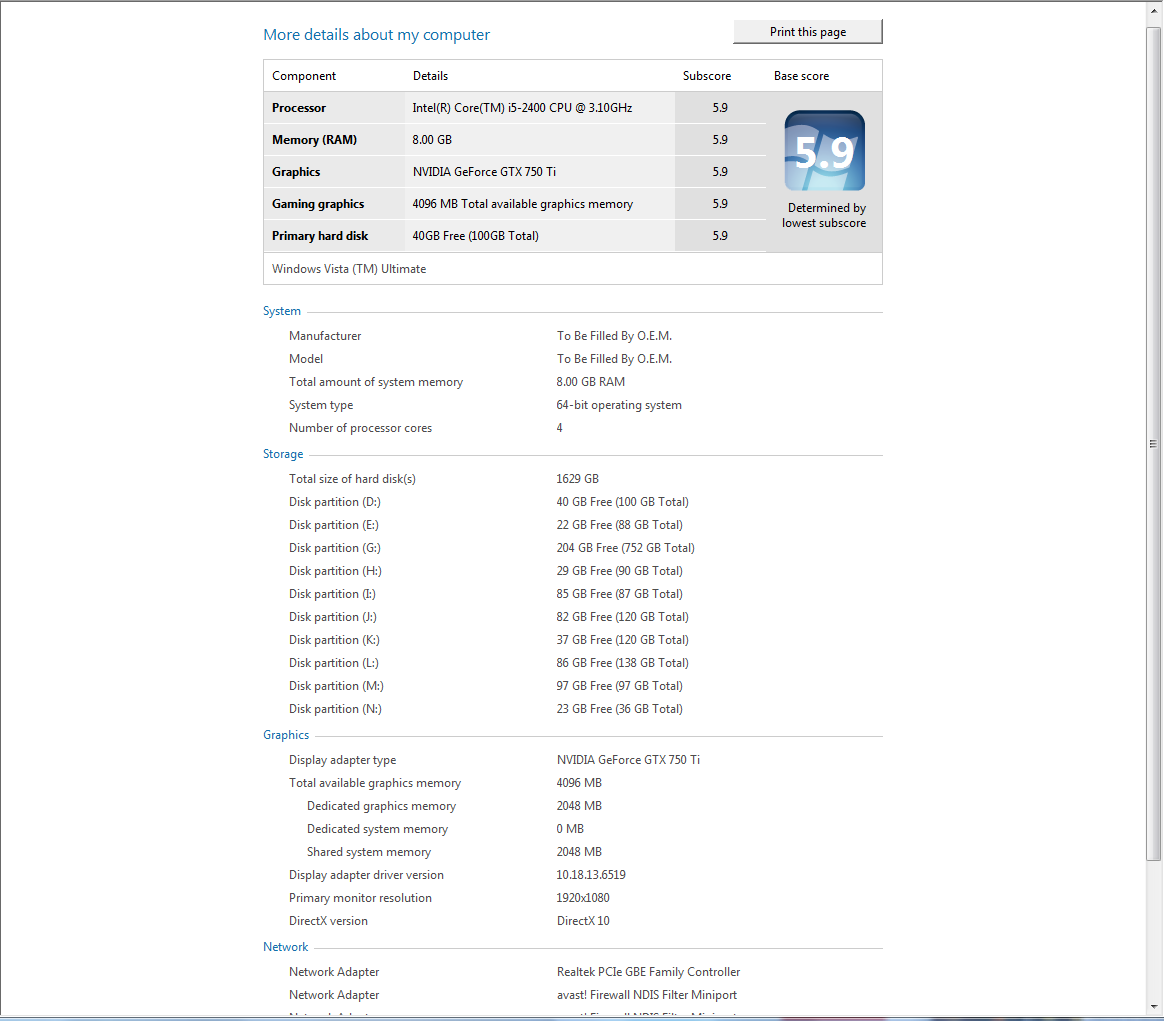Click the 0 MB dedicated system memory value
The image size is (1164, 1021).
(x=570, y=829)
